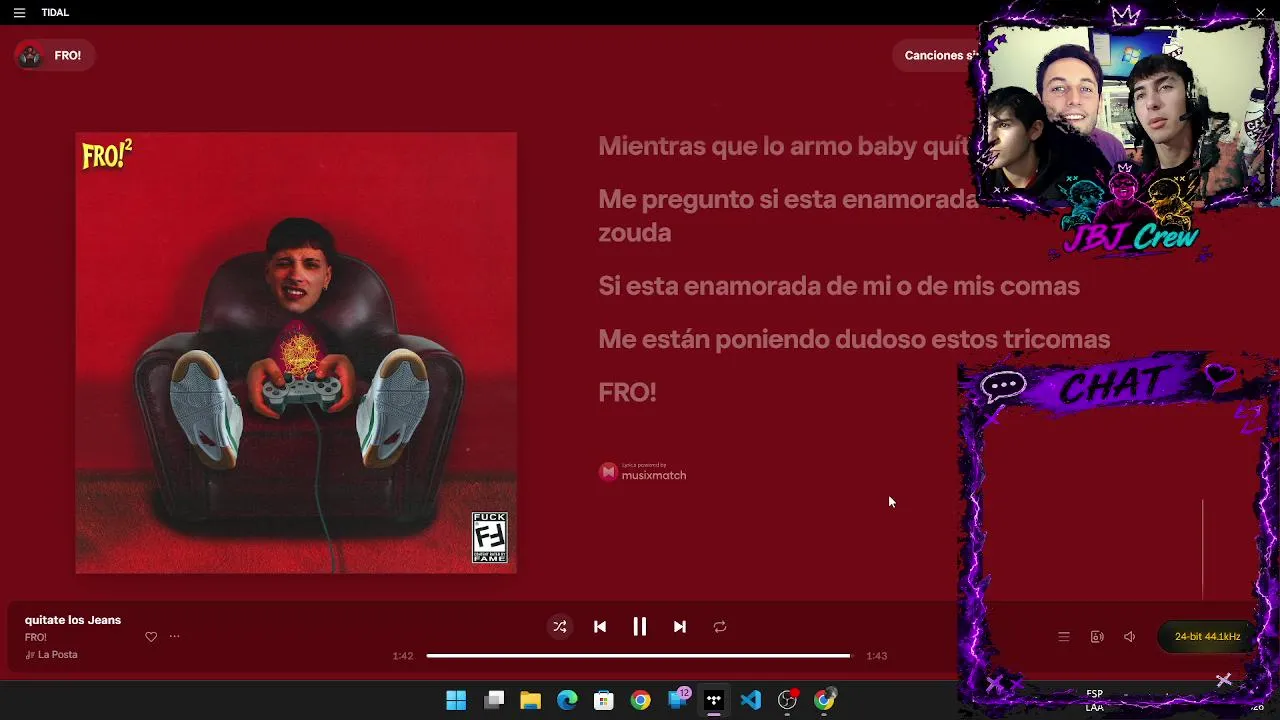Open the Chrome profile taskbar icon
1280x720 pixels.
[x=824, y=700]
